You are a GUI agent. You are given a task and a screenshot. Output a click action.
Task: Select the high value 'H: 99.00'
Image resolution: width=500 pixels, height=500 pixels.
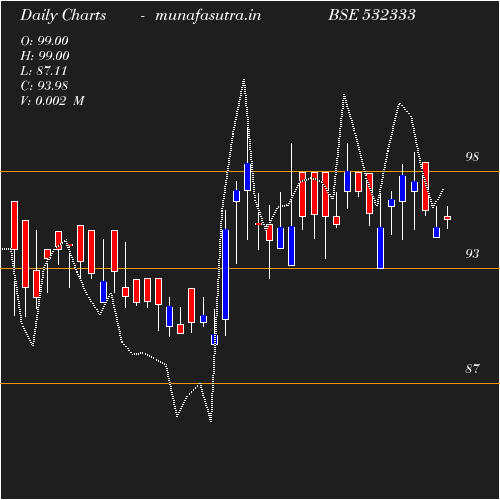coord(45,56)
